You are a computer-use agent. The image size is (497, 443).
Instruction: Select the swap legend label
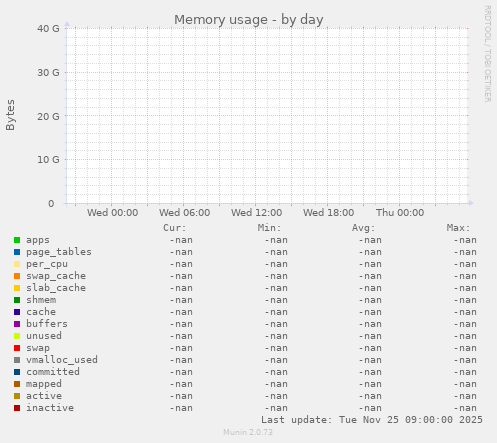[x=38, y=348]
